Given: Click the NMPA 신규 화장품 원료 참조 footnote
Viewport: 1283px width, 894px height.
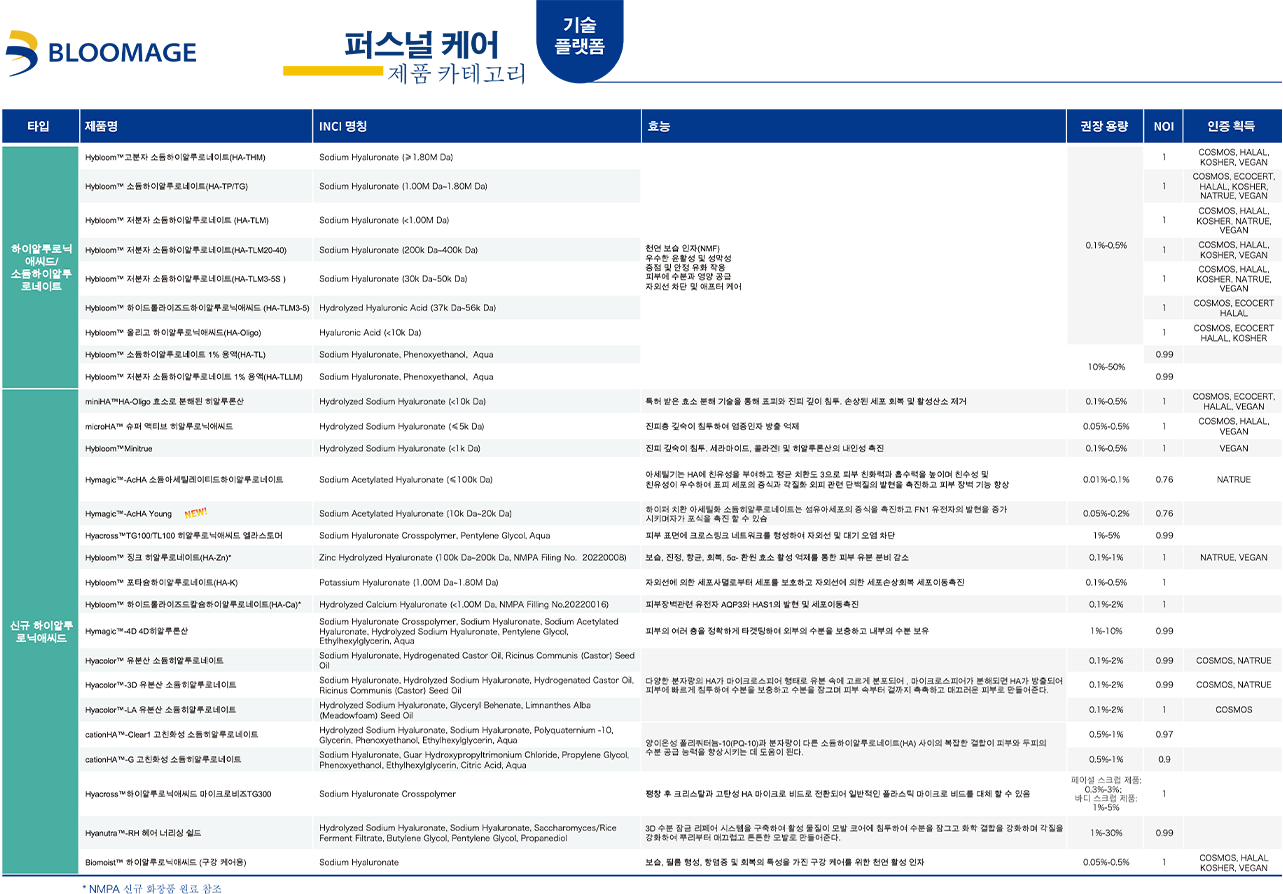Looking at the screenshot, I should (x=151, y=887).
